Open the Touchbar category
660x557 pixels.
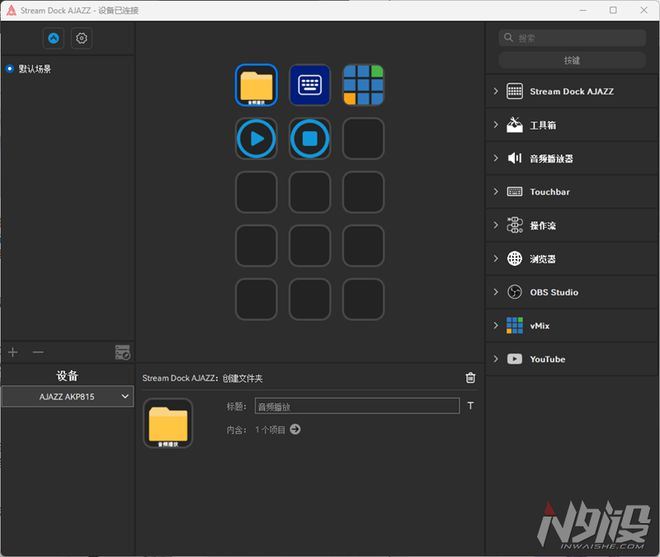tap(549, 192)
